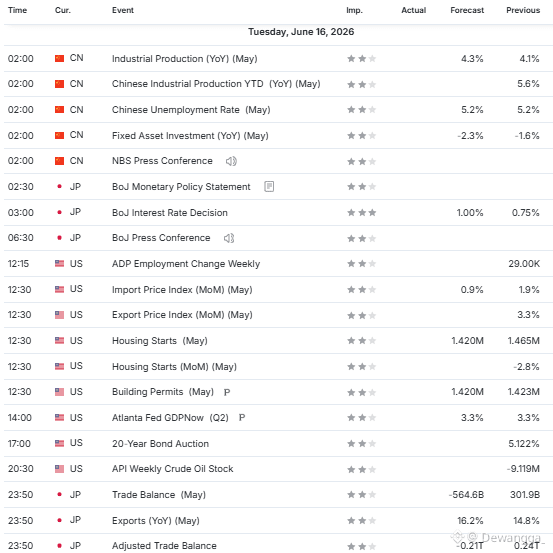The height and width of the screenshot is (553, 553).
Task: Click the 1.423M previous Building Permits value
Action: tap(524, 392)
